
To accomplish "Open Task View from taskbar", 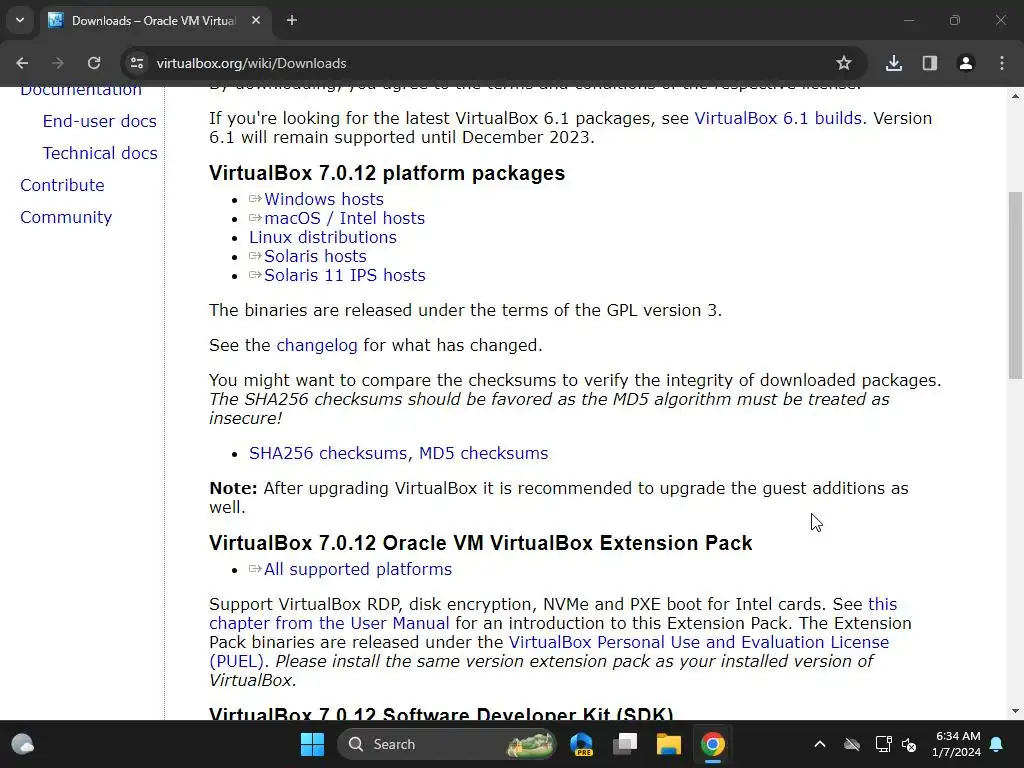I will click(x=625, y=744).
